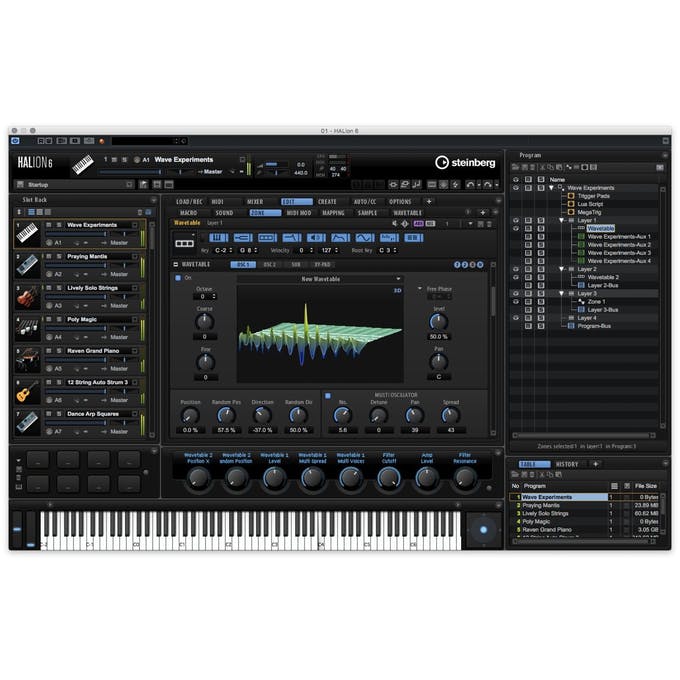Screen dimensions: 680x680
Task: Open the New Wavetable dropdown
Action: (x=320, y=279)
